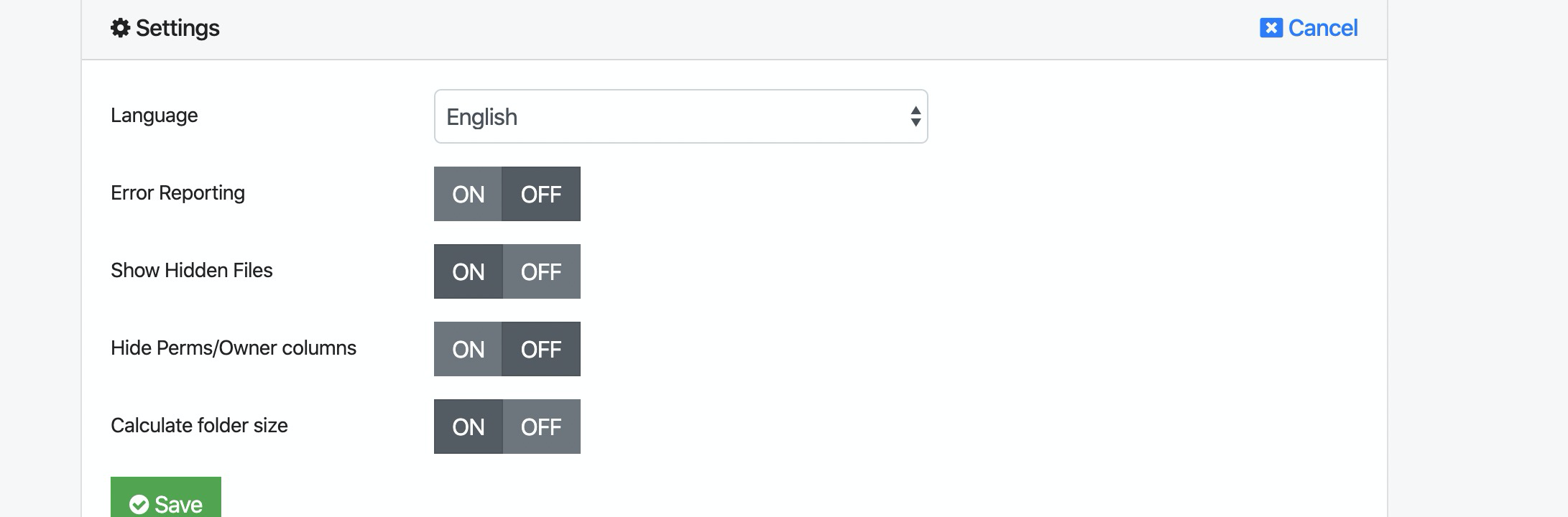Turn Calculate folder size OFF
Viewport: 1568px width, 517px height.
click(541, 427)
